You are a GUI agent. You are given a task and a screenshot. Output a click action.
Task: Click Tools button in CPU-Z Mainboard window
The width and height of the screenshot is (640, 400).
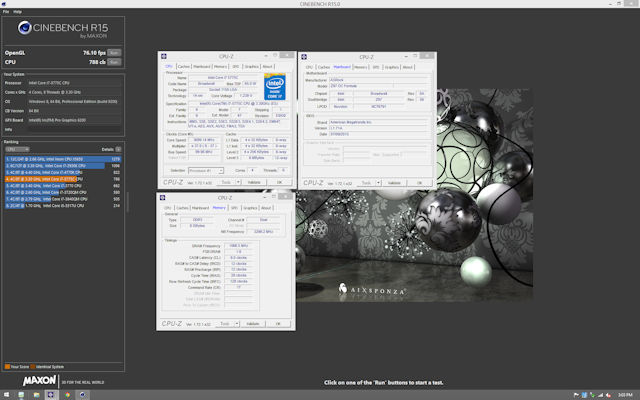(x=366, y=183)
